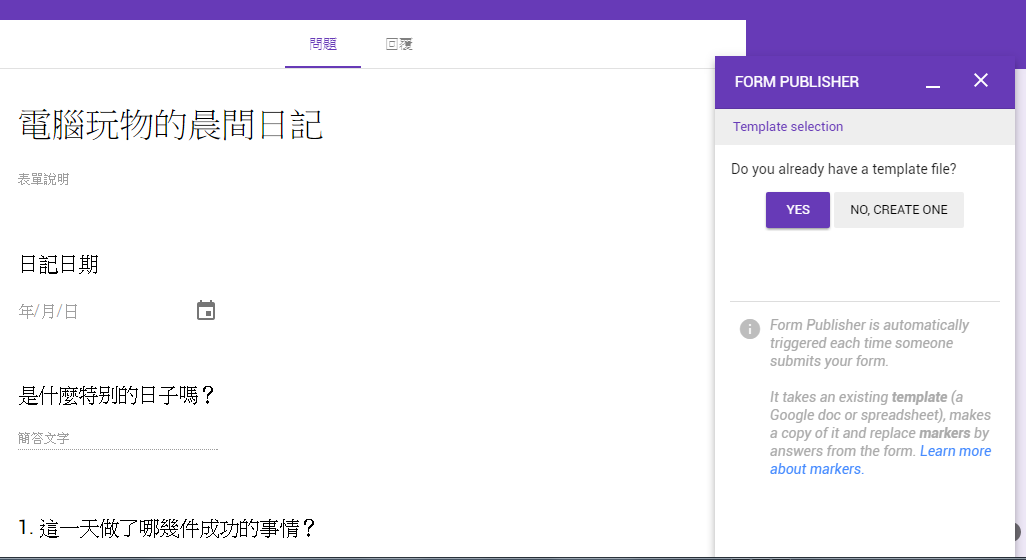Click NO, CREATE ONE button
This screenshot has height=560, width=1026.
898,210
